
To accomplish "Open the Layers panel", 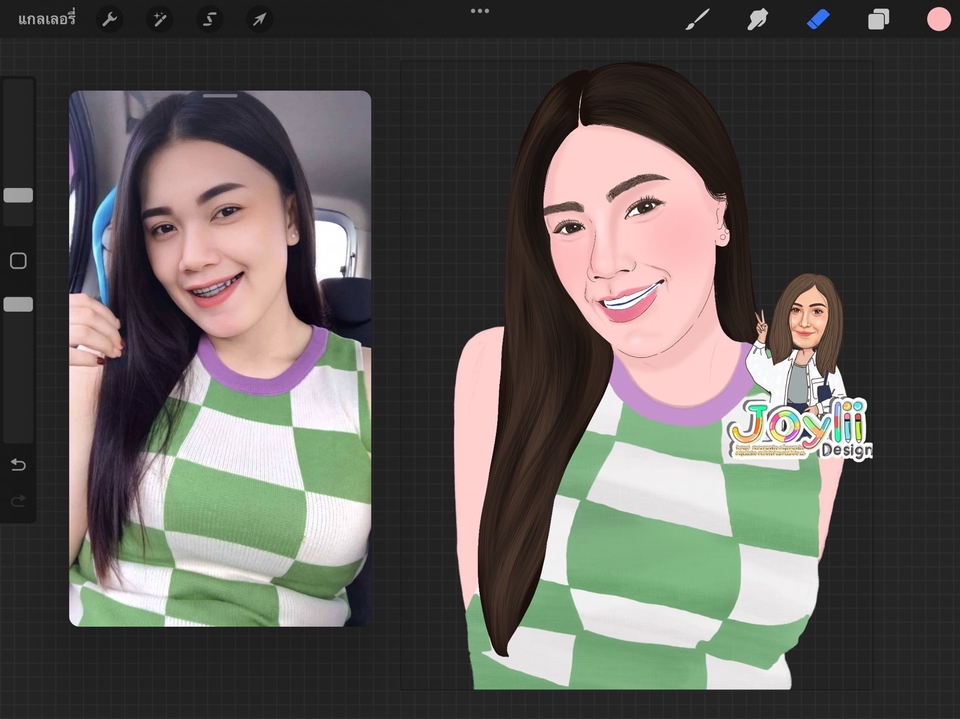I will click(x=879, y=19).
